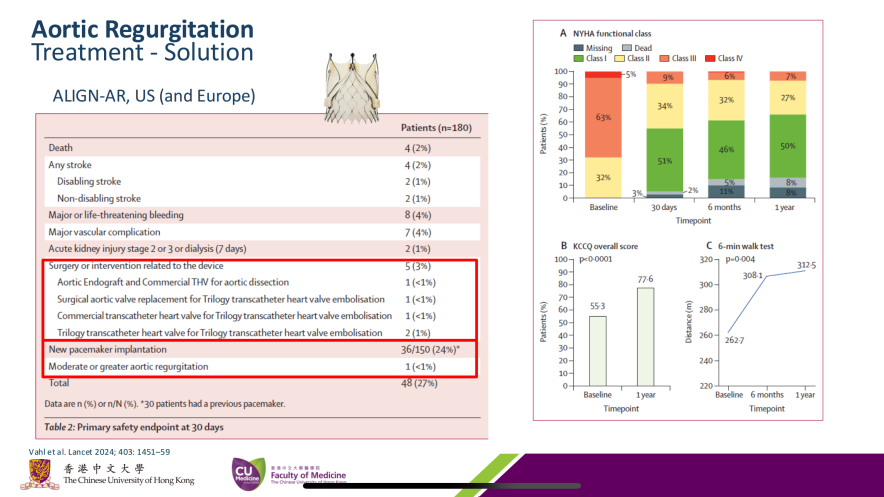The width and height of the screenshot is (884, 497).
Task: Click 'New pacemaker implantation' row label
Action: point(107,349)
